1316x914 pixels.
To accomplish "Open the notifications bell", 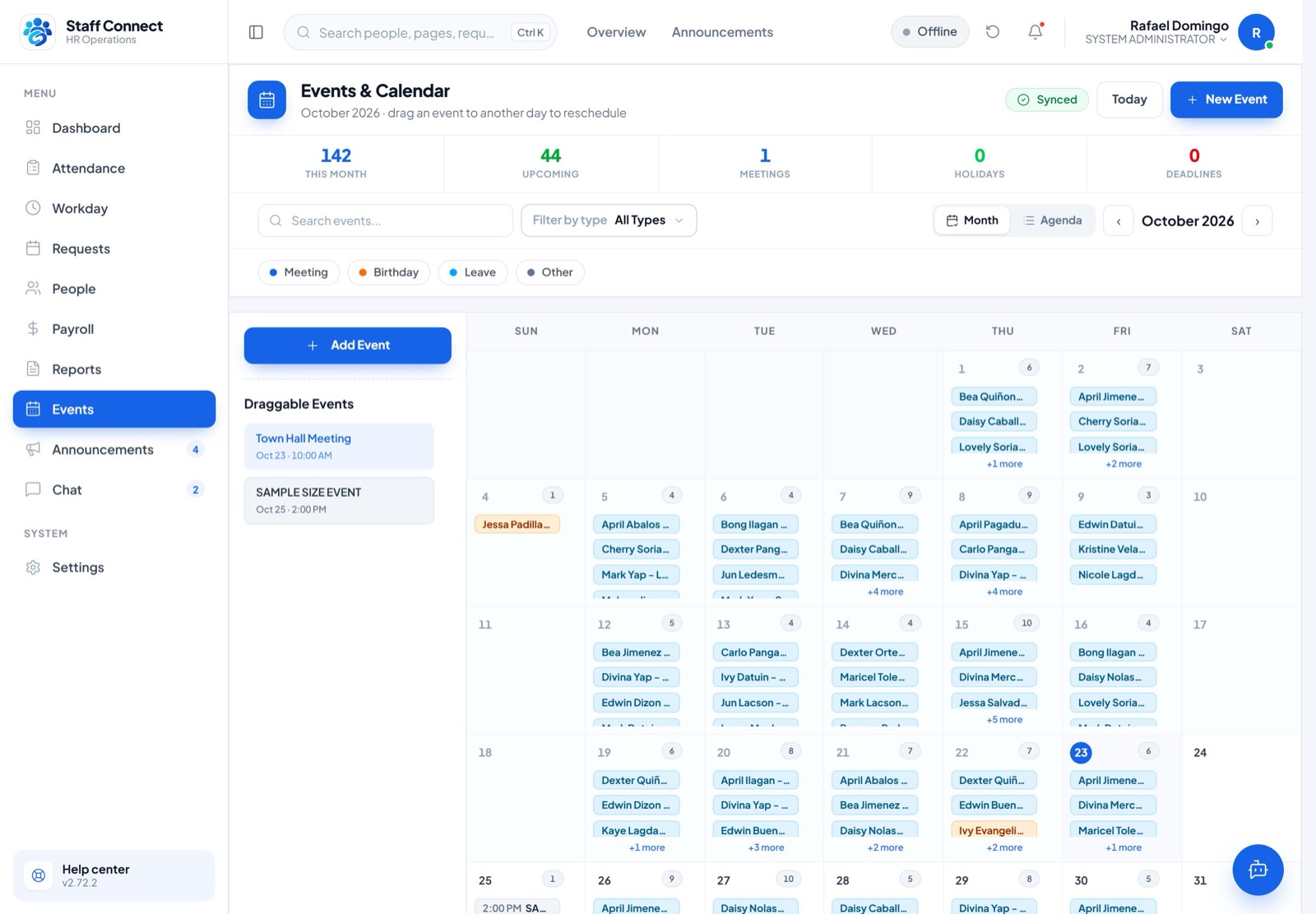I will pos(1036,32).
